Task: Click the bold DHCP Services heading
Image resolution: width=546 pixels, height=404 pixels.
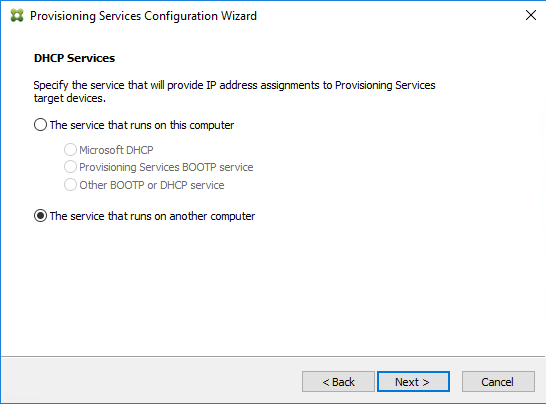Action: tap(74, 58)
